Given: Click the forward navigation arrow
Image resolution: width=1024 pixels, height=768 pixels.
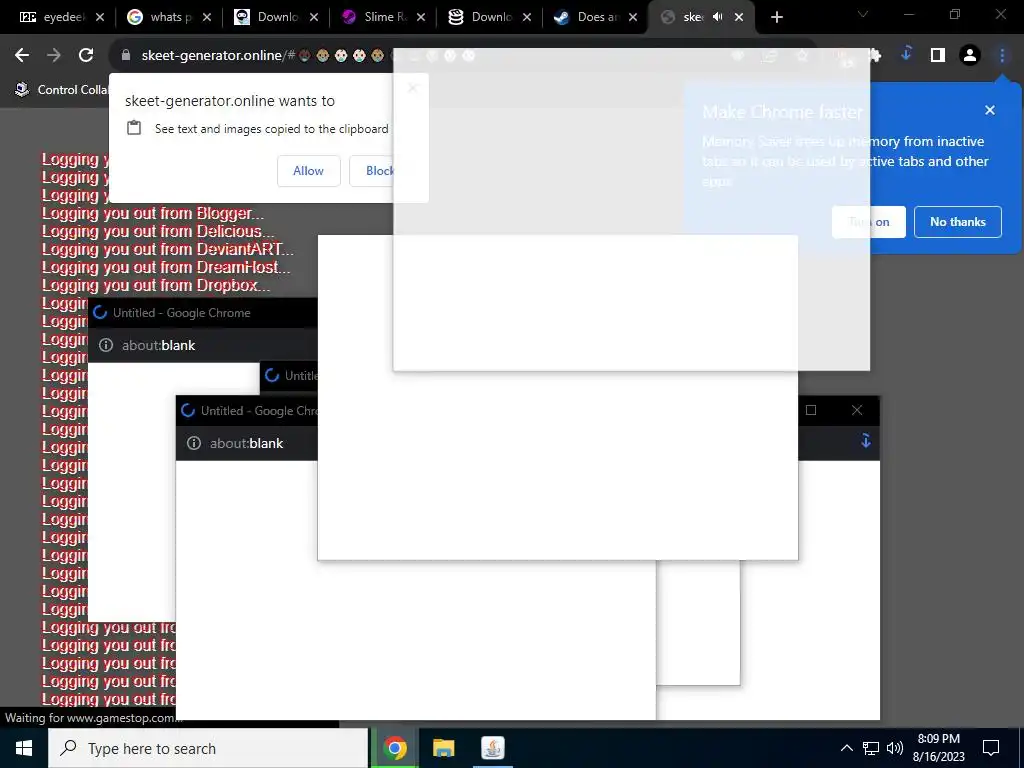Looking at the screenshot, I should (x=54, y=56).
